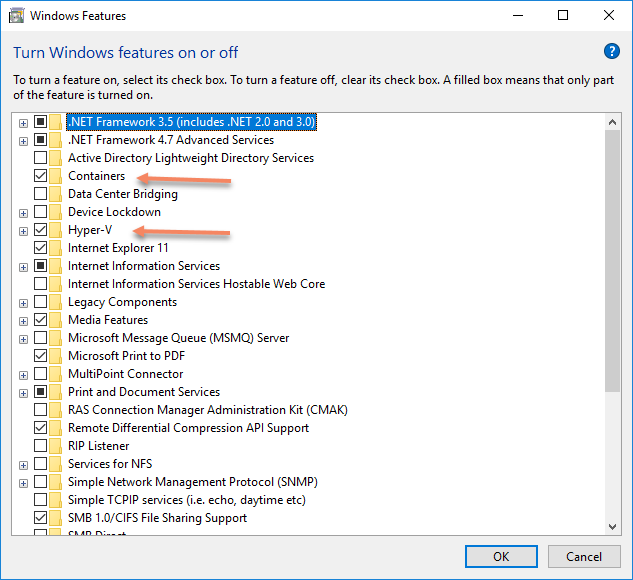Click folder icon beside Data Center Bridging
This screenshot has height=580, width=633.
pyautogui.click(x=56, y=194)
